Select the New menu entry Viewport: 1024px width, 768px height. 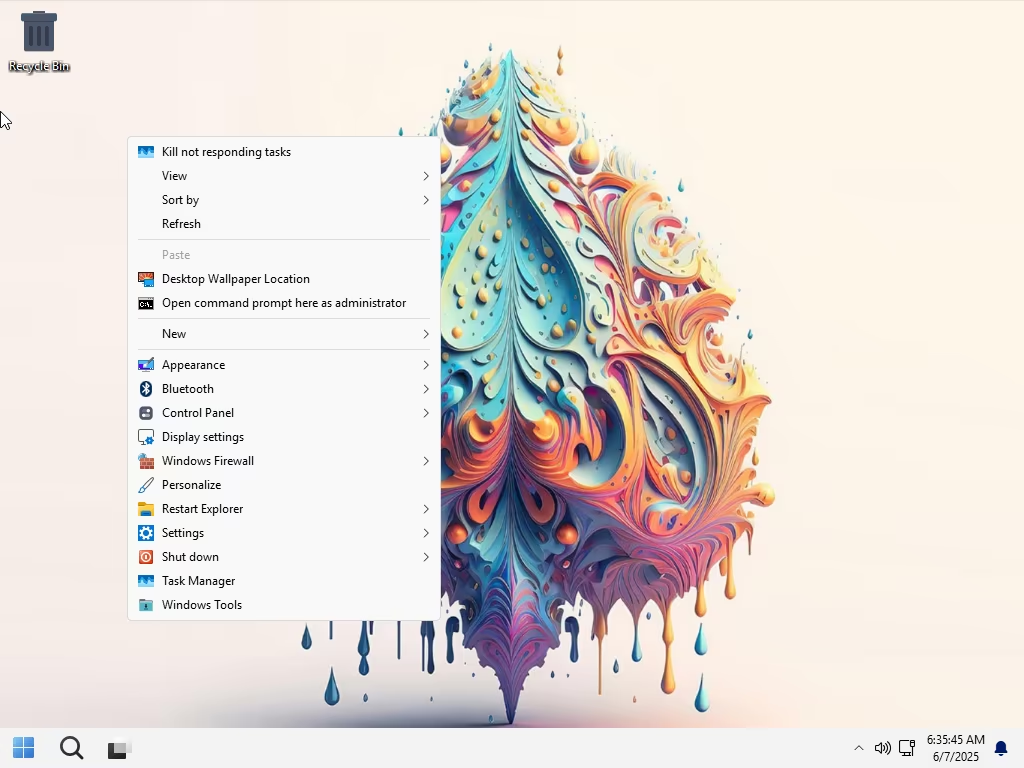[x=174, y=334]
